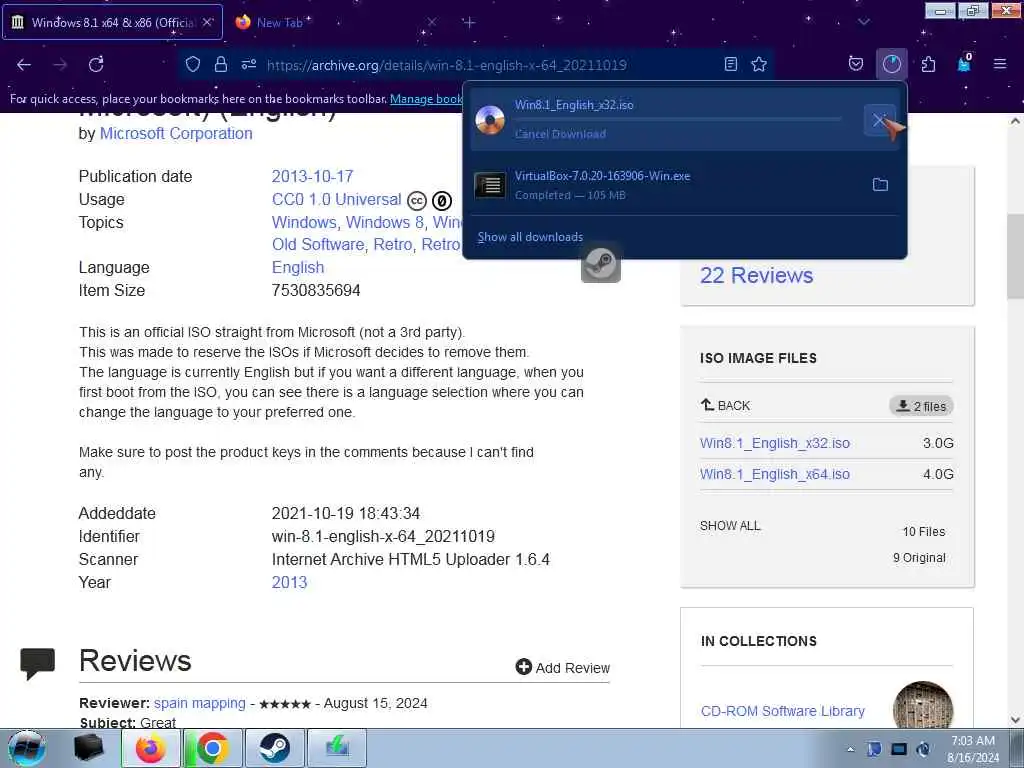Open the Pocket save icon
The image size is (1024, 768).
(x=856, y=64)
